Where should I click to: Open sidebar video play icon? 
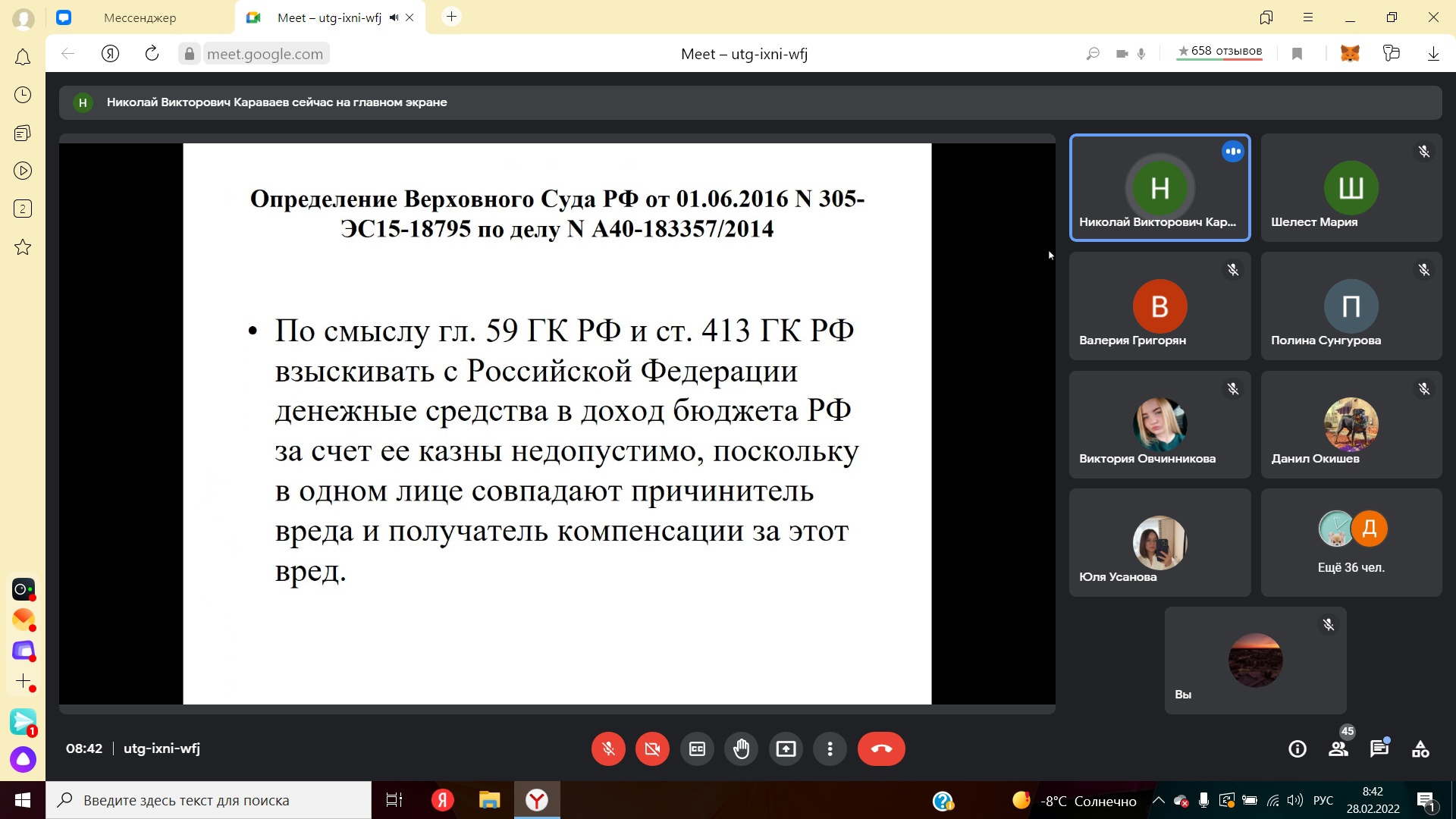[23, 171]
